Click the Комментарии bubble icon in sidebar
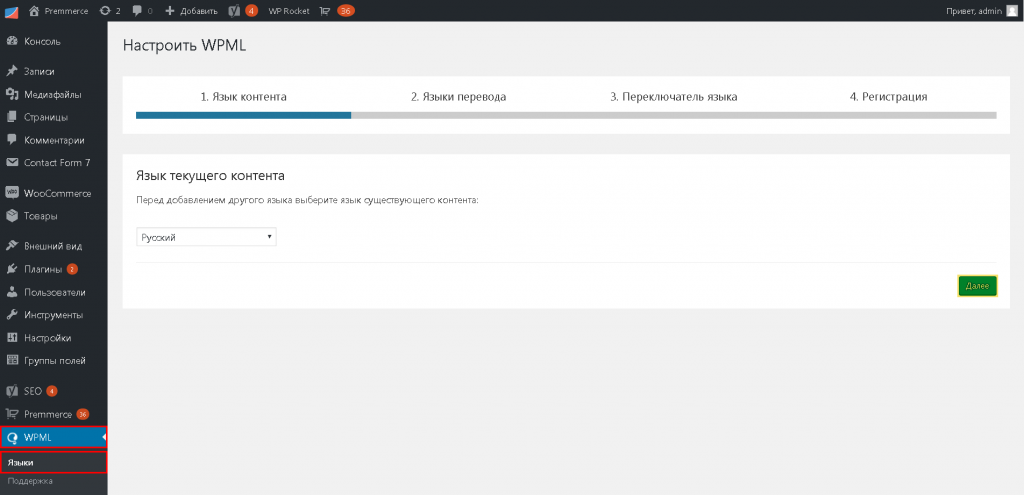Image resolution: width=1024 pixels, height=495 pixels. point(11,140)
